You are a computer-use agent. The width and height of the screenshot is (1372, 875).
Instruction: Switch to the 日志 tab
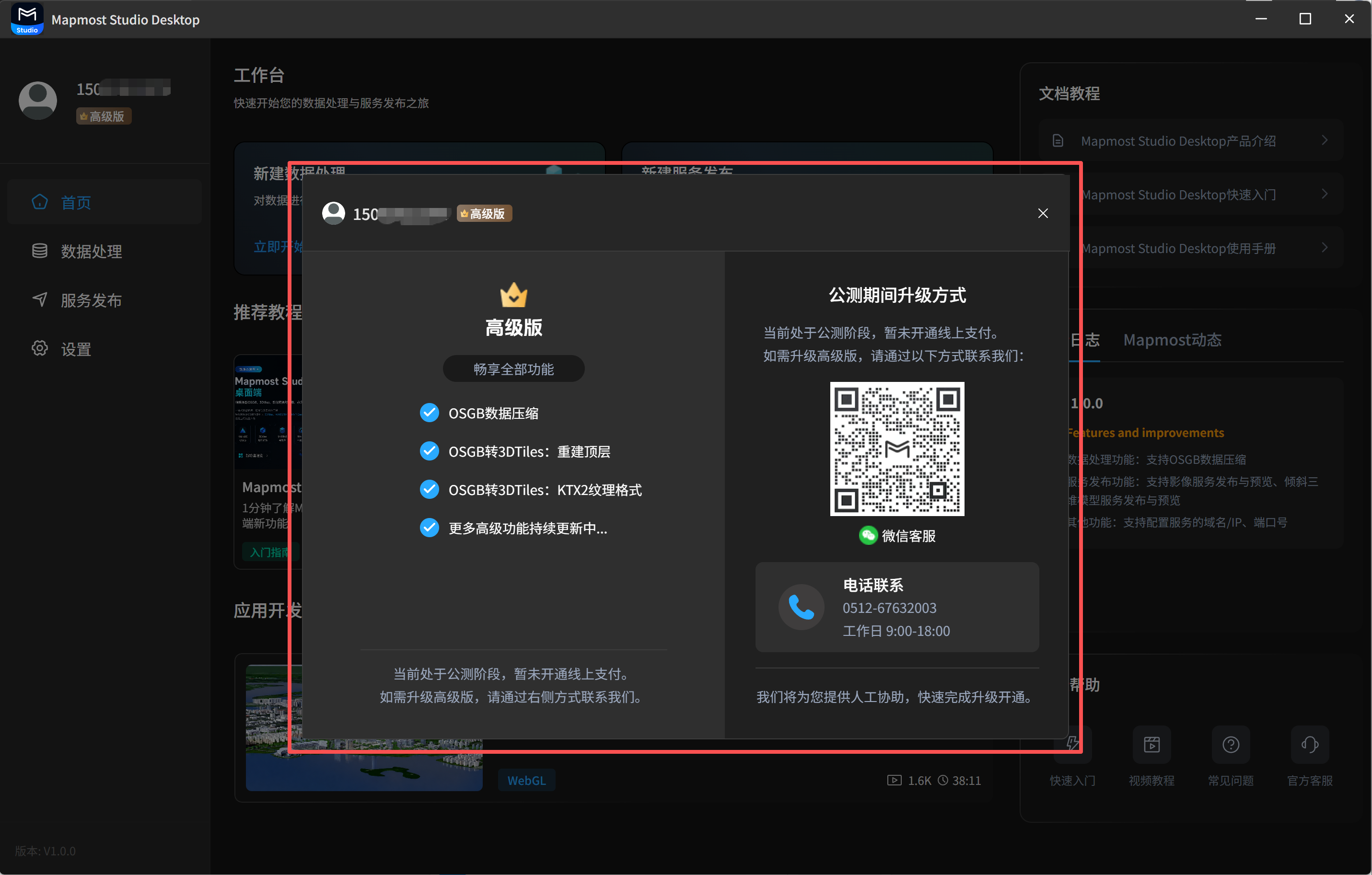1084,340
